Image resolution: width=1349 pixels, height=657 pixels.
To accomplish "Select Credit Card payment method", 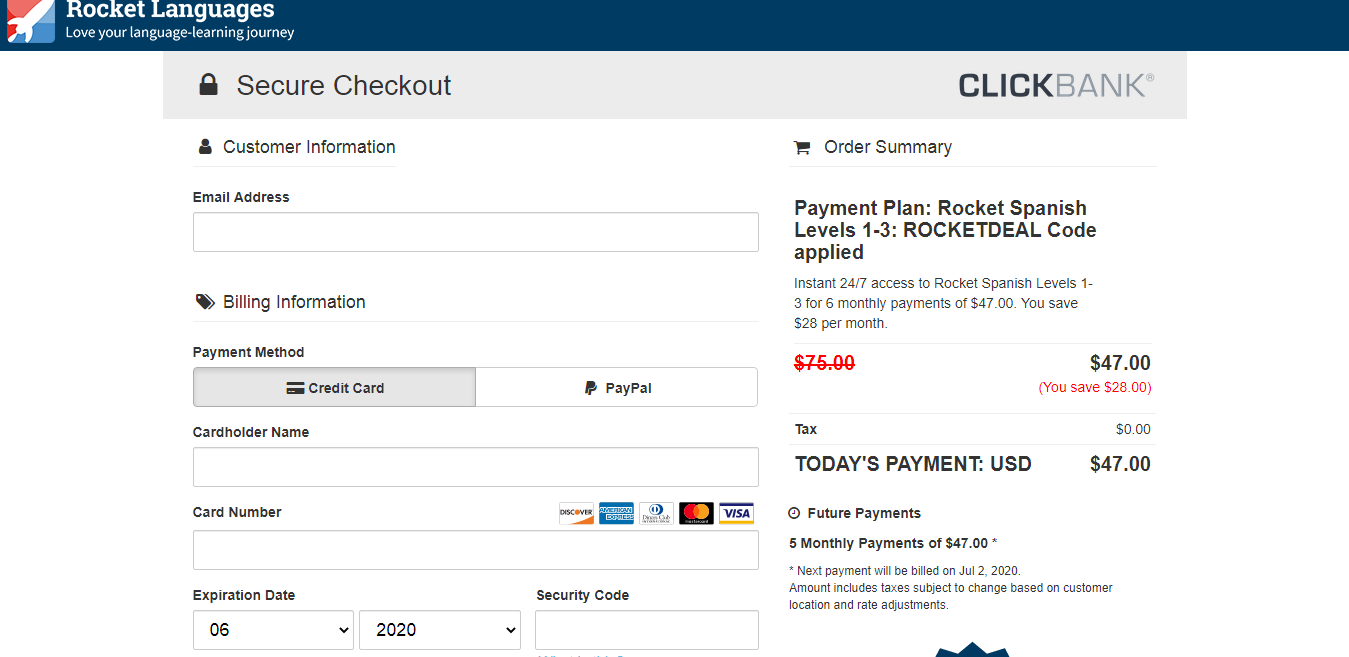I will pos(334,388).
